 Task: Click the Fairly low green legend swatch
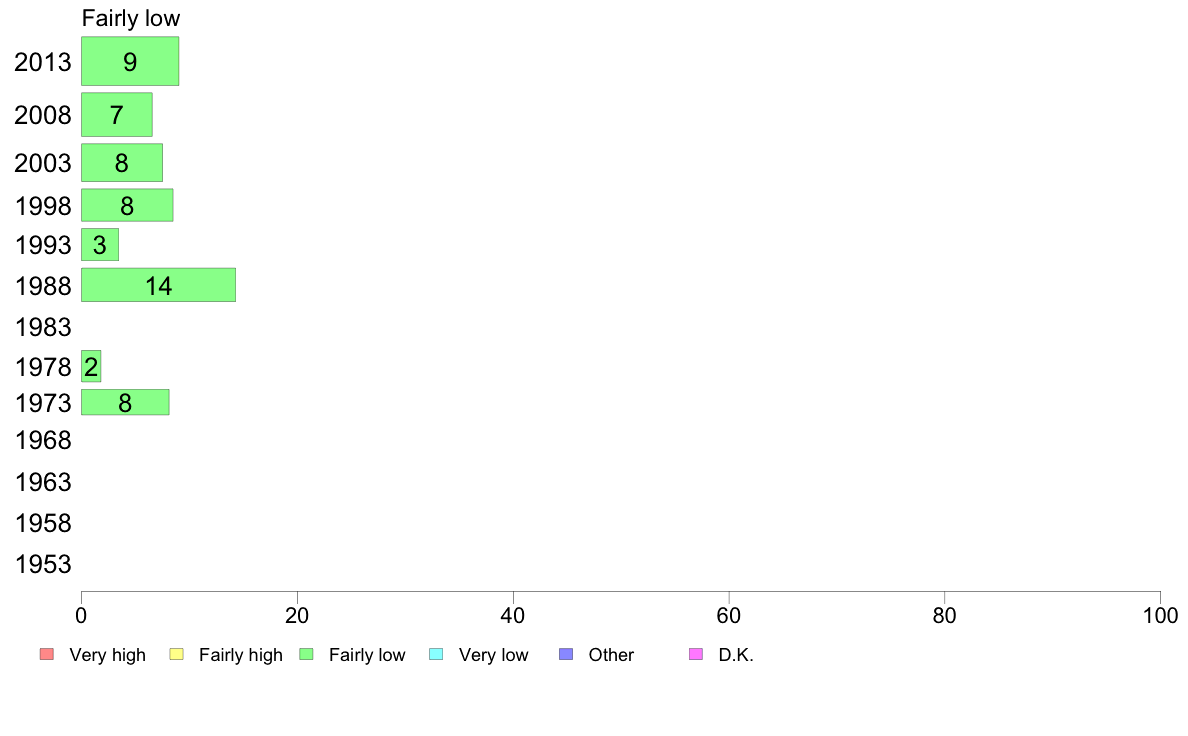pyautogui.click(x=306, y=654)
